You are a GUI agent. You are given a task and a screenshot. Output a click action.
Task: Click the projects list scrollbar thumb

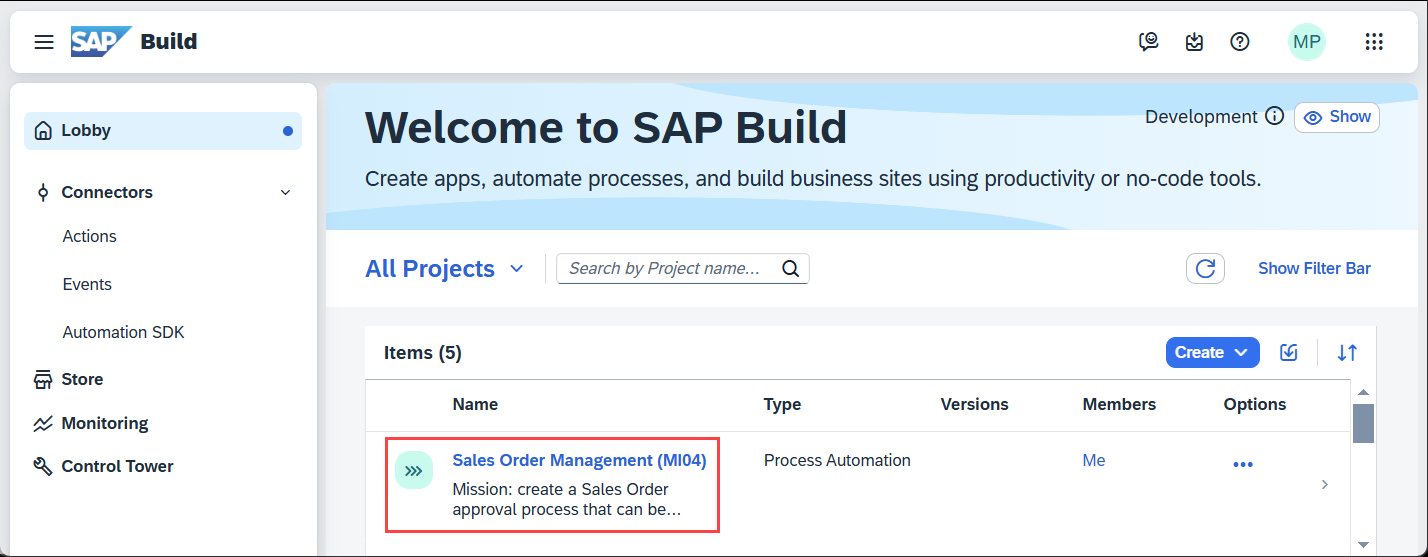[x=1363, y=422]
